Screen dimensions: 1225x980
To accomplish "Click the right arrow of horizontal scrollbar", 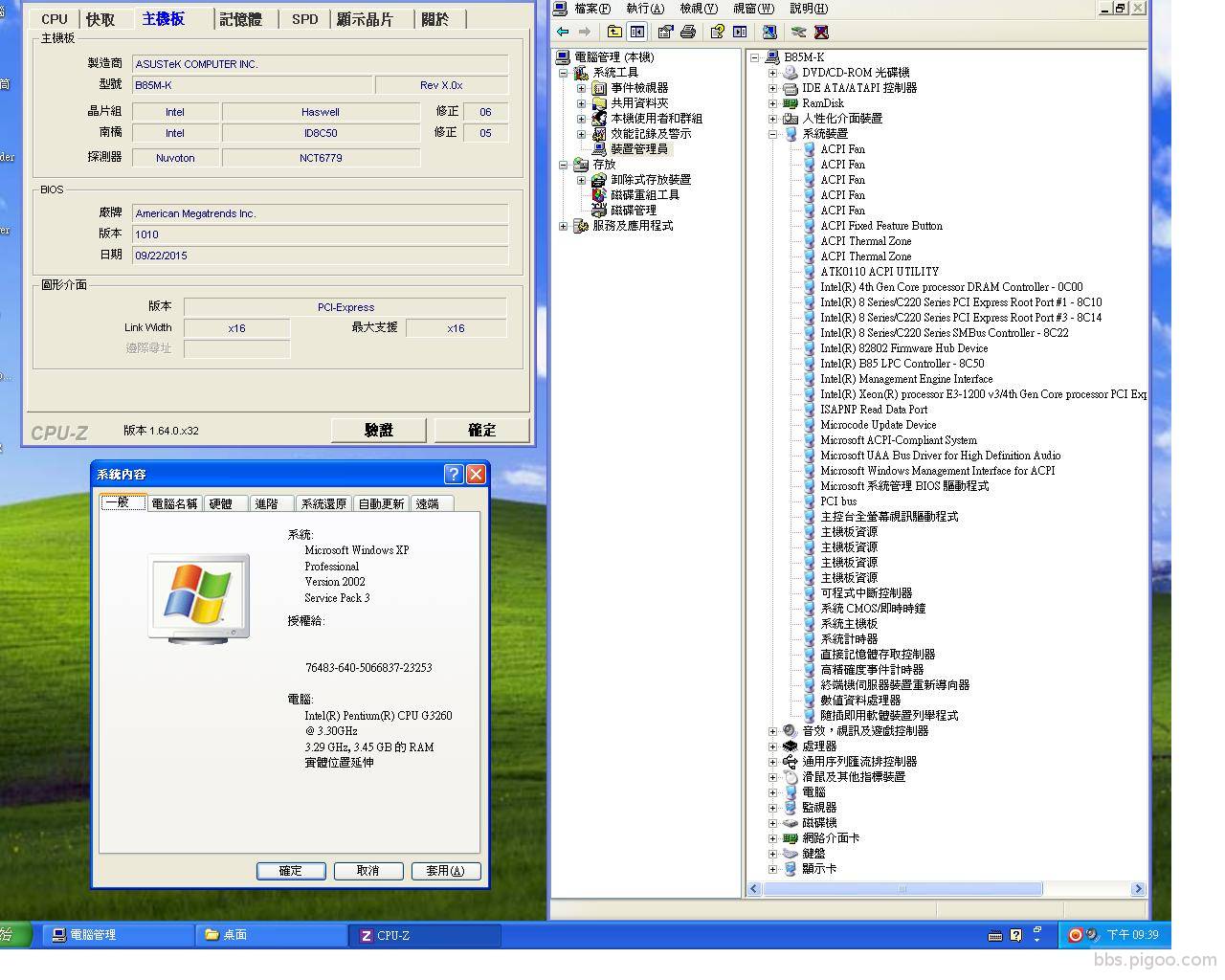I will click(x=1138, y=889).
